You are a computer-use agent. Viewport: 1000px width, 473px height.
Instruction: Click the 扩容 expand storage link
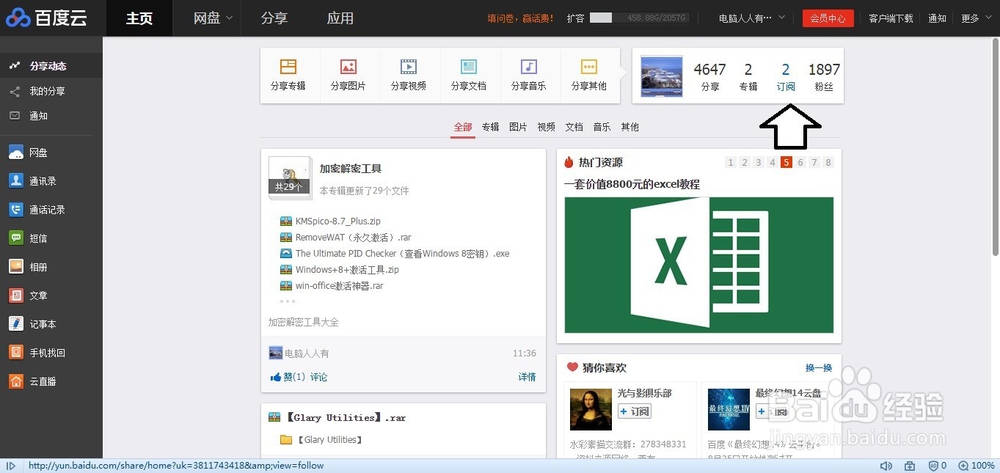pos(575,18)
